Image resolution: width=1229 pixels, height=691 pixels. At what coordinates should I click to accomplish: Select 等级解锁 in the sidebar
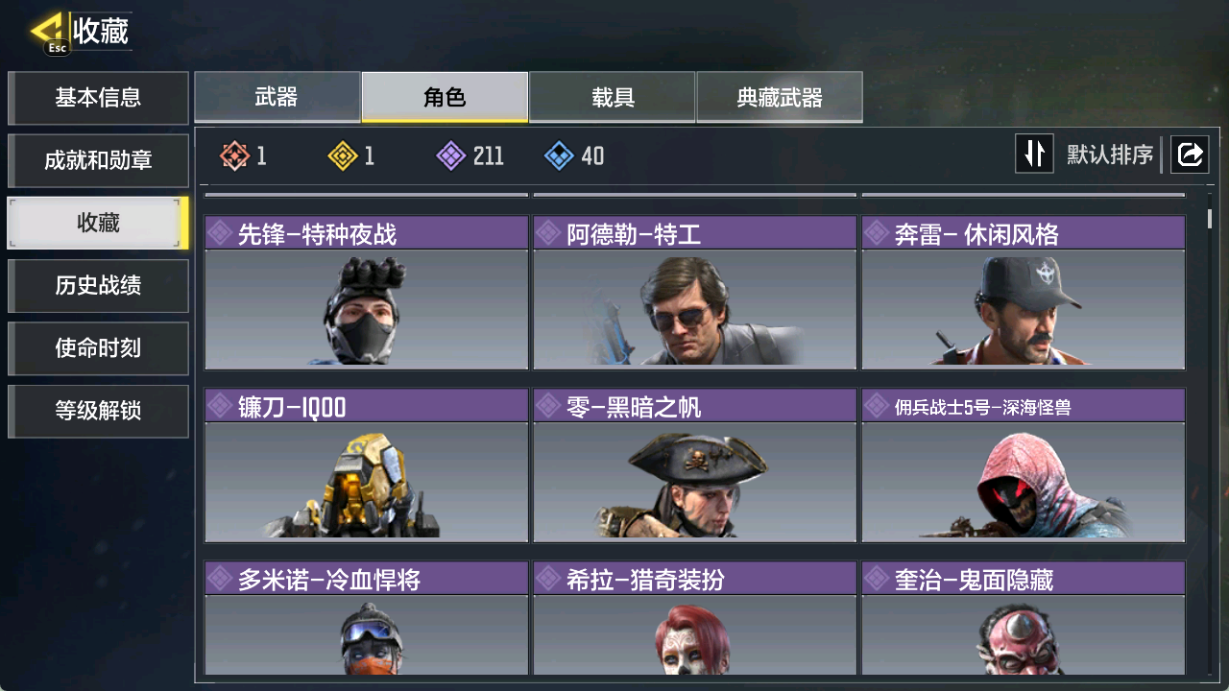pos(98,411)
